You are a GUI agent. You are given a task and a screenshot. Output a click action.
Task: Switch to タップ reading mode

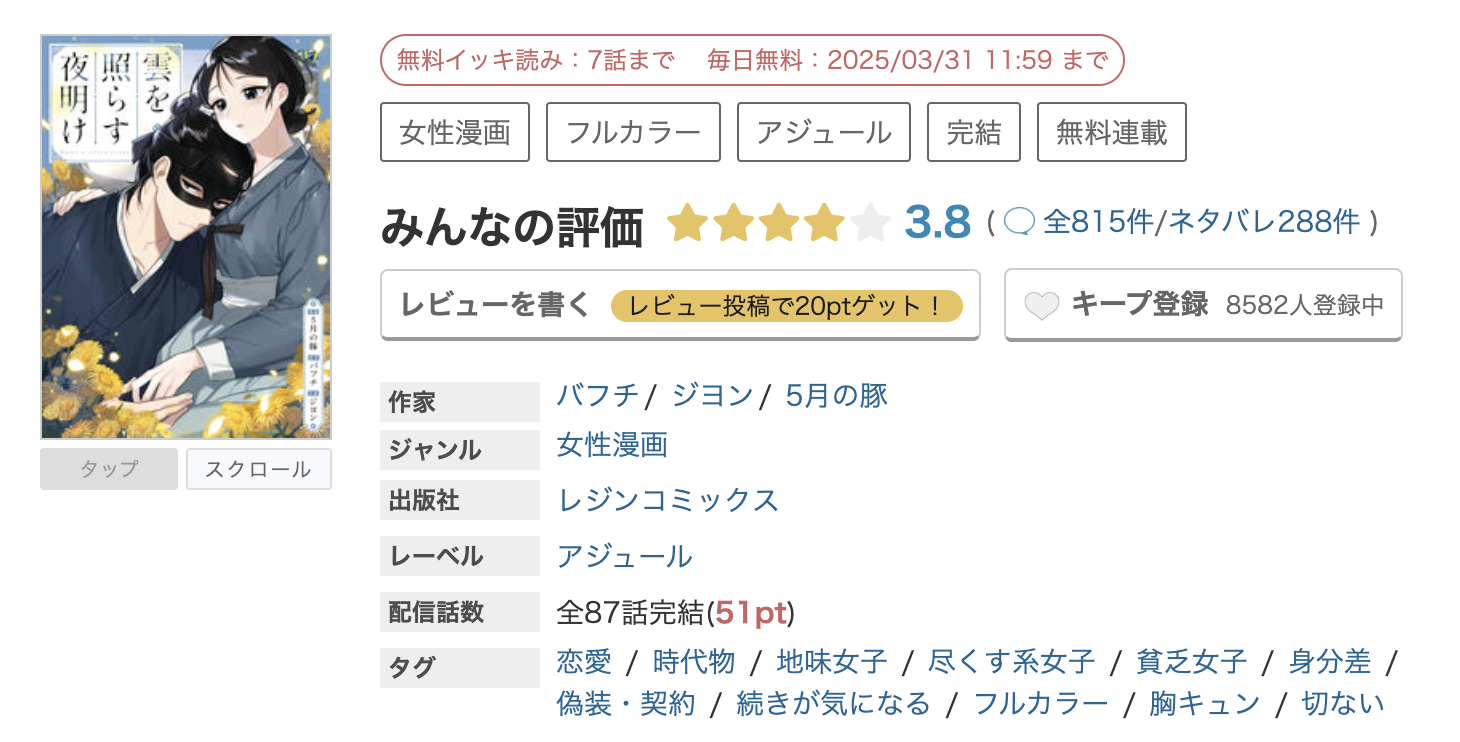(x=109, y=469)
